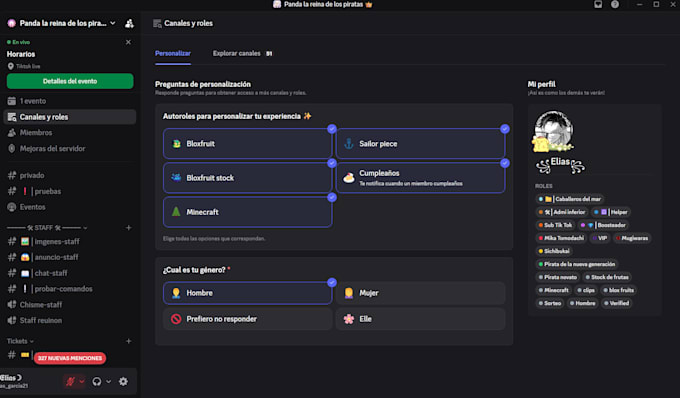Click the Admi inferior role tag
This screenshot has width=680, height=398.
click(562, 212)
